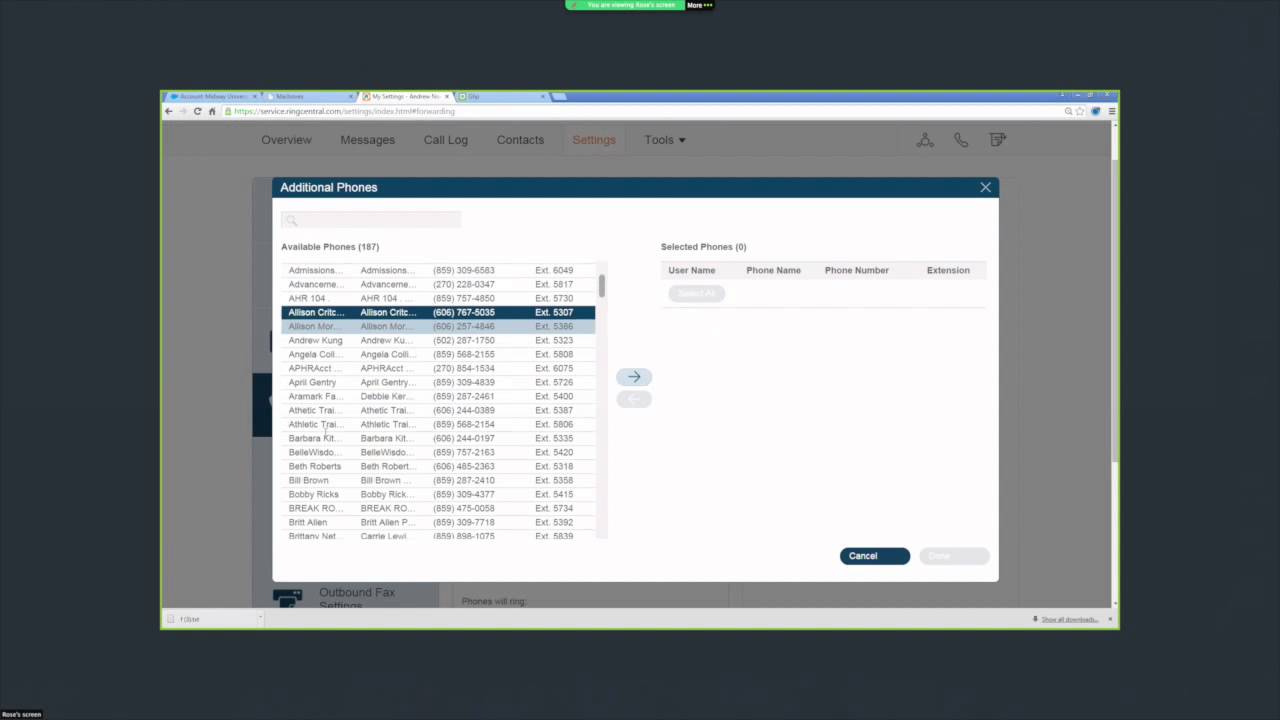Click the 'Phone Number' column header
1280x720 pixels.
(x=856, y=270)
